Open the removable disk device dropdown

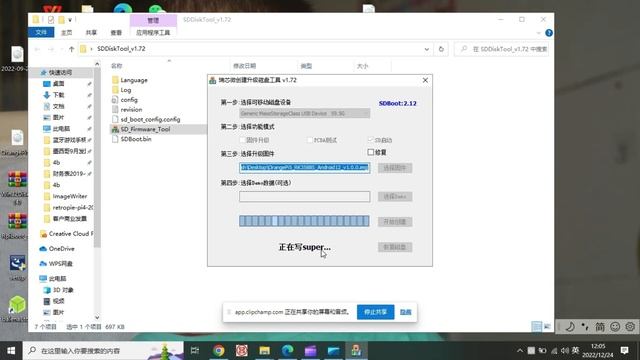(304, 113)
